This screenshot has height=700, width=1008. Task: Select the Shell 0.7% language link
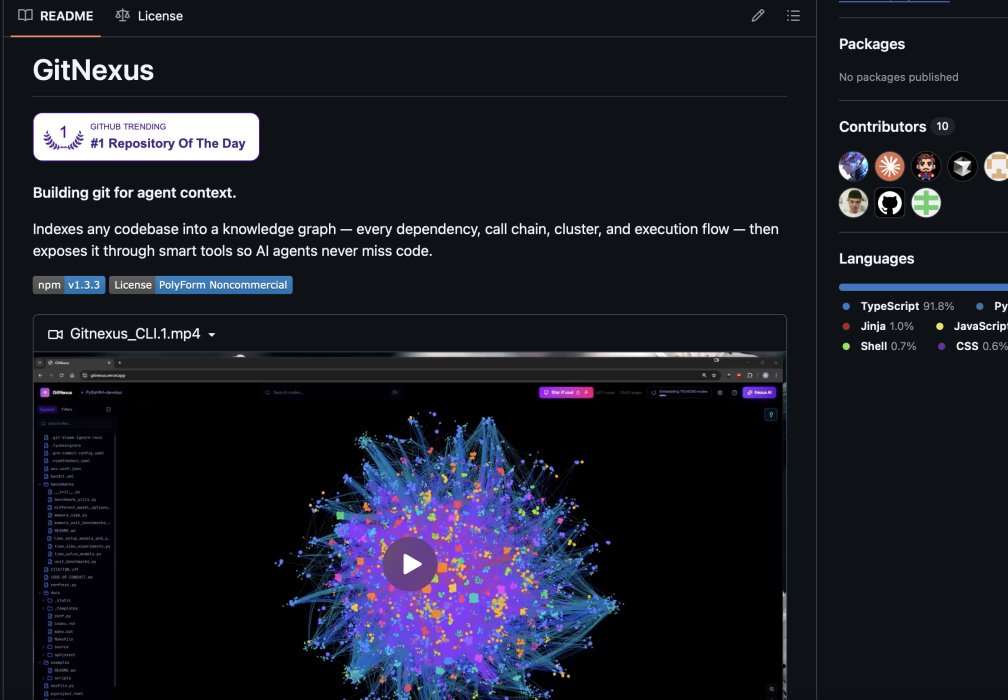(x=879, y=346)
